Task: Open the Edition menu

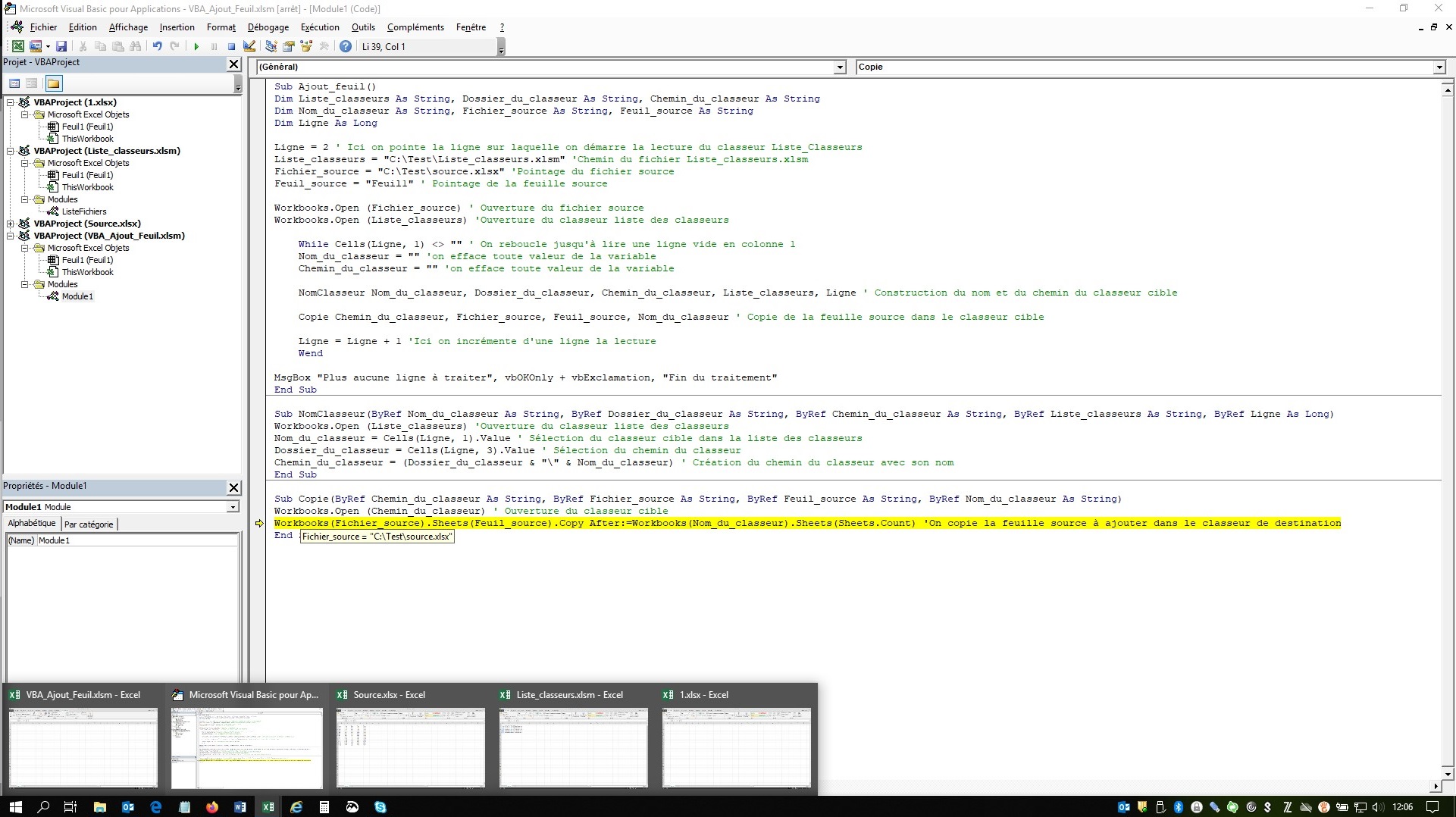Action: [x=83, y=27]
